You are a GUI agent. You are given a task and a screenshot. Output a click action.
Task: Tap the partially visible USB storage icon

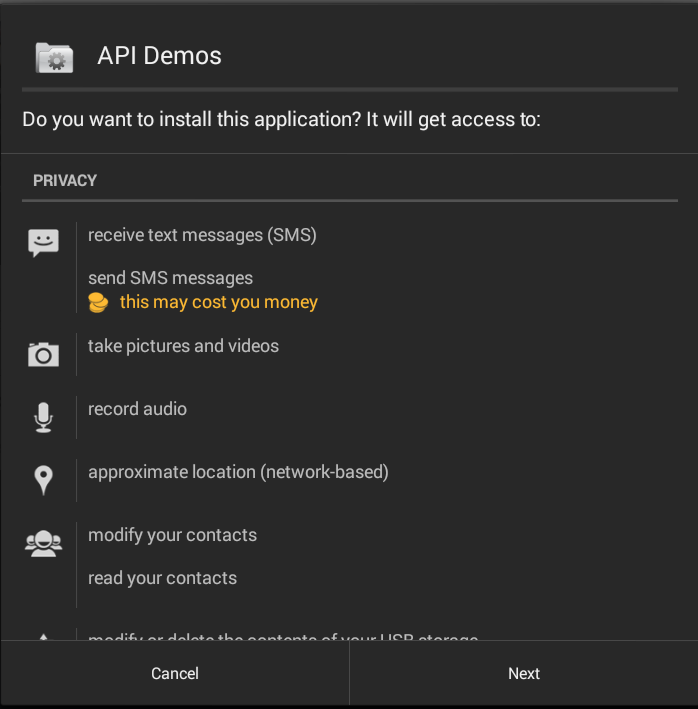click(x=43, y=636)
